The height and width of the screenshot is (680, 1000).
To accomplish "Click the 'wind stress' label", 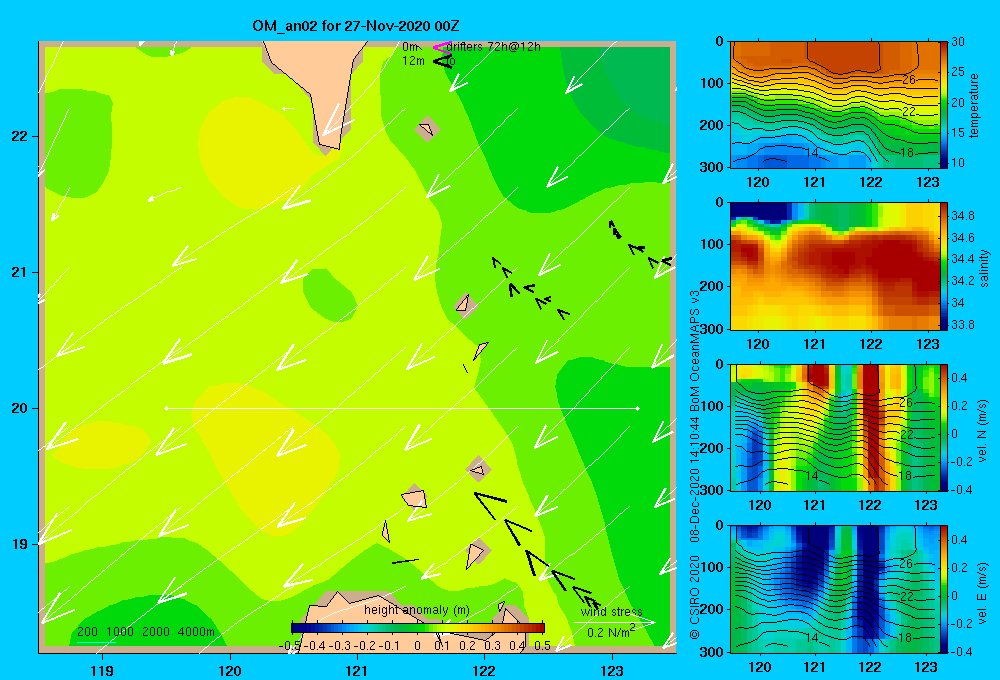I will 612,612.
